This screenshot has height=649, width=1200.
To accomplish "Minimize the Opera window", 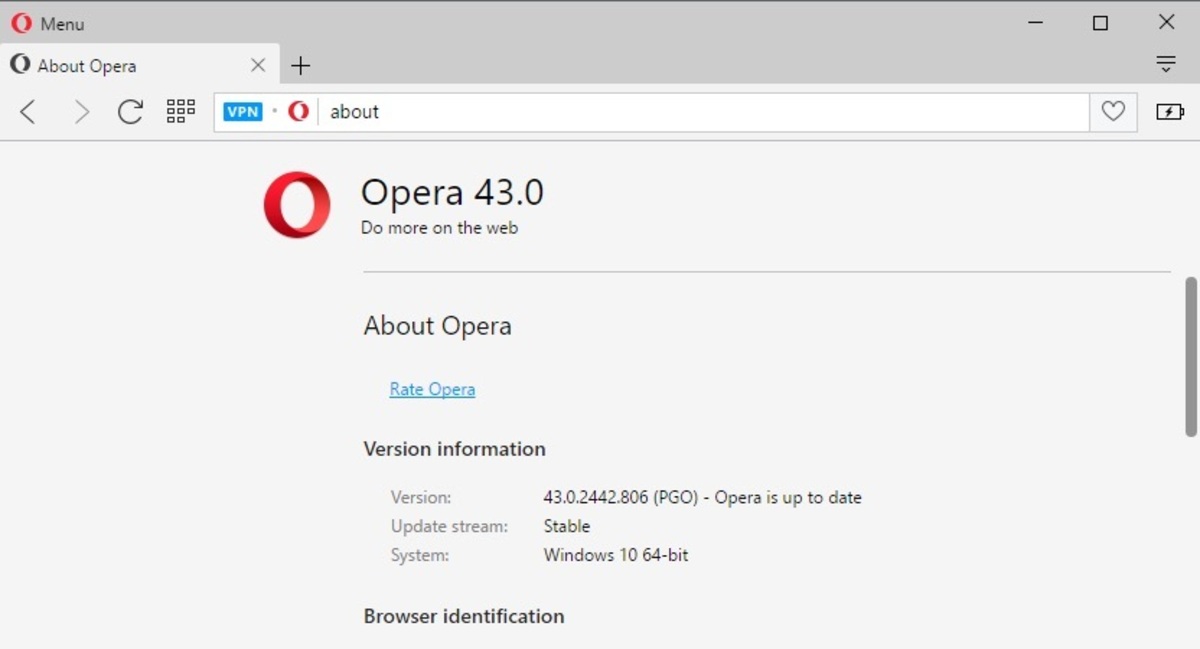I will click(x=1035, y=22).
